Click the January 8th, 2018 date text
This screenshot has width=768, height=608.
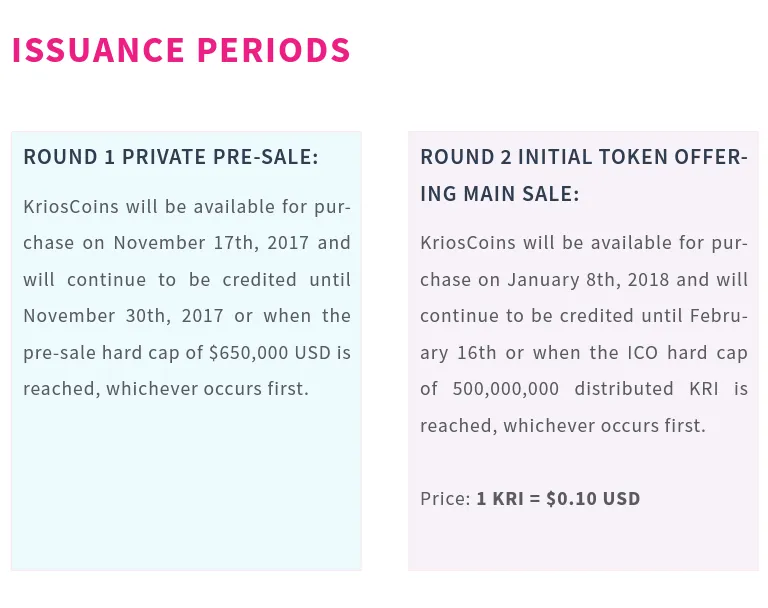click(588, 280)
